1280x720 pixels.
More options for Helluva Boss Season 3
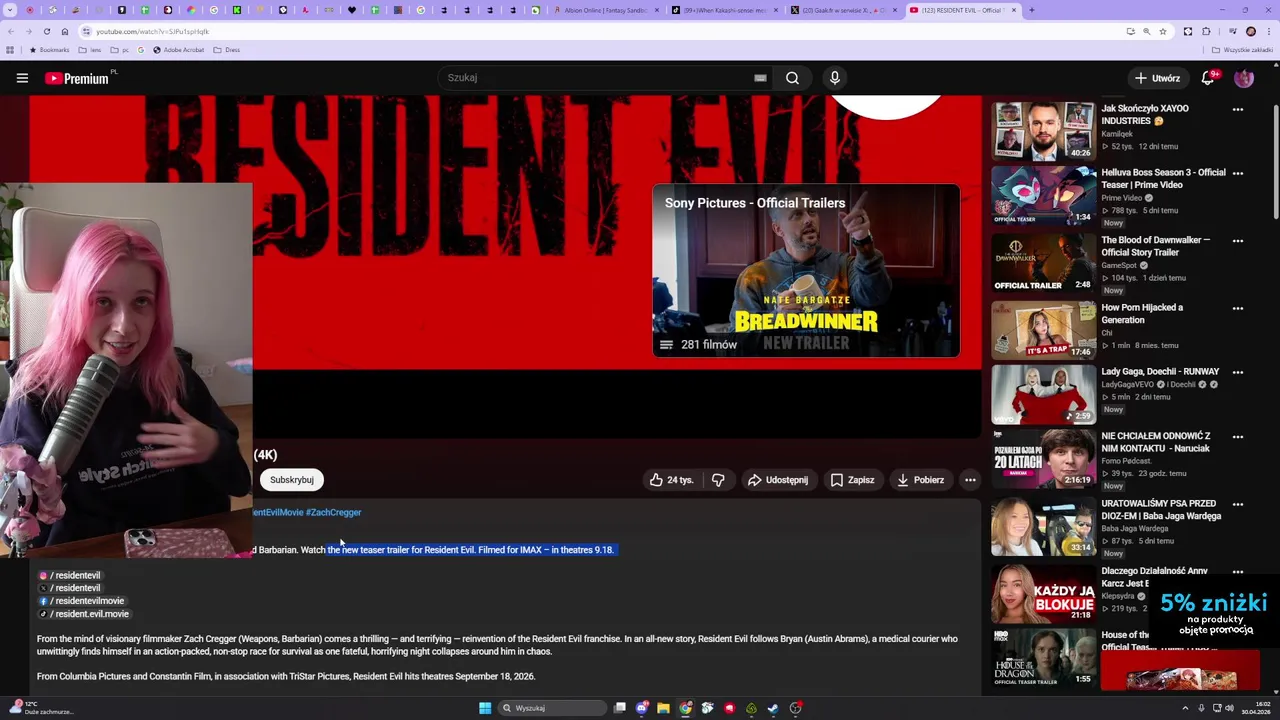[x=1238, y=173]
